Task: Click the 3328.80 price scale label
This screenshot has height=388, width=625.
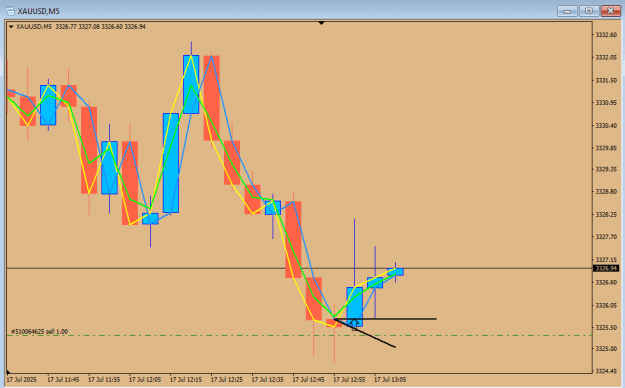Action: [x=606, y=192]
